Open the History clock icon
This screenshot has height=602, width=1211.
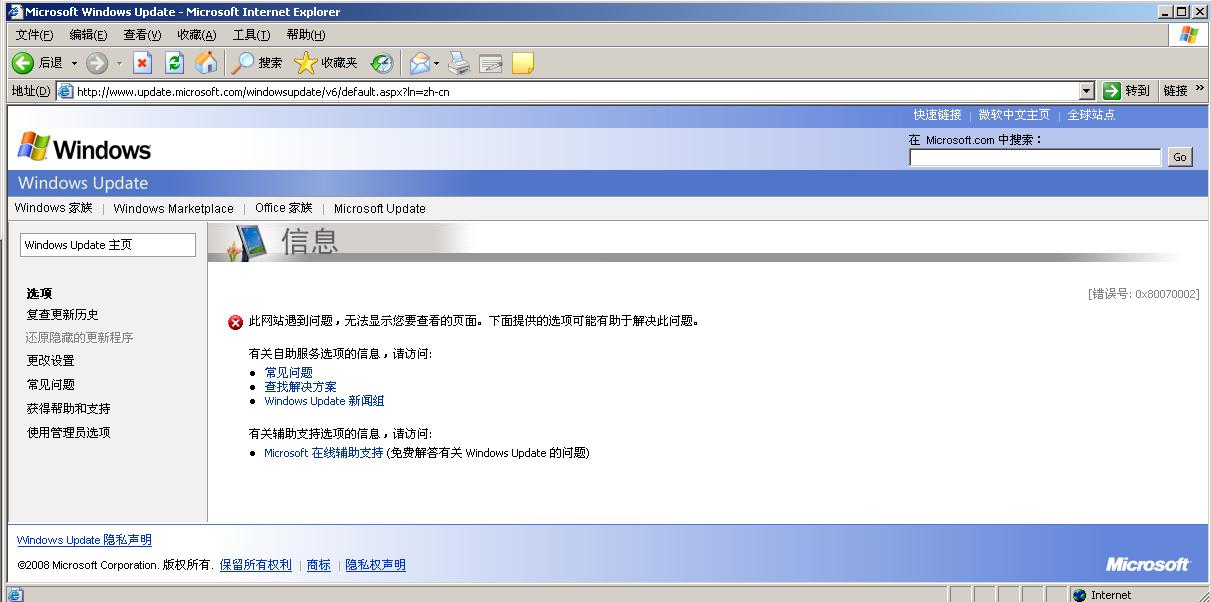click(382, 63)
